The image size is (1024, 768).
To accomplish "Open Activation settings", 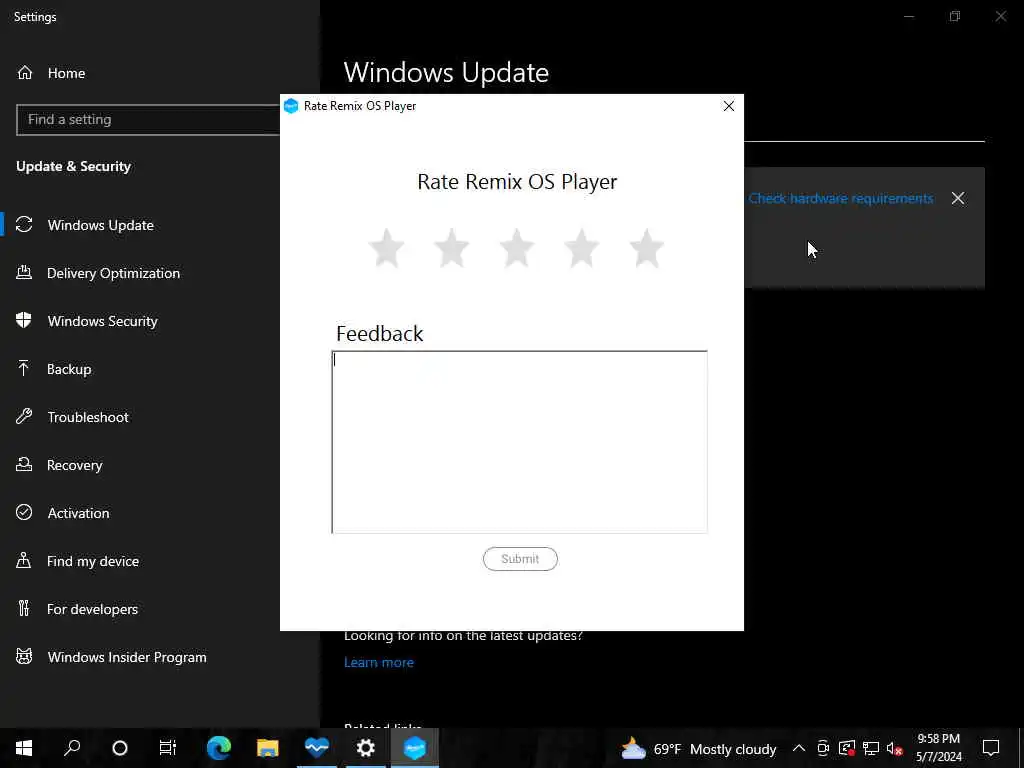I will [x=78, y=513].
